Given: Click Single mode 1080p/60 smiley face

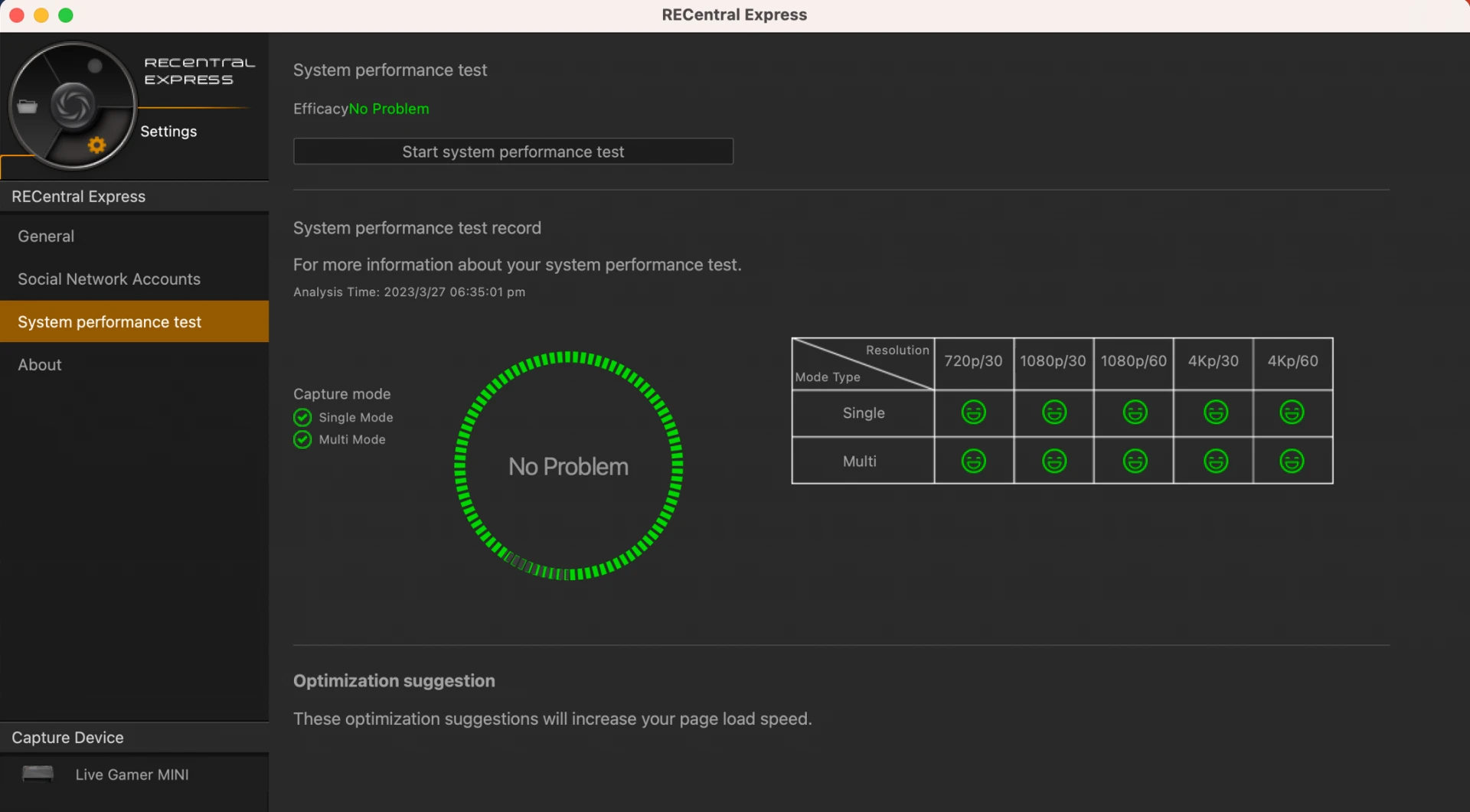Looking at the screenshot, I should pyautogui.click(x=1134, y=413).
